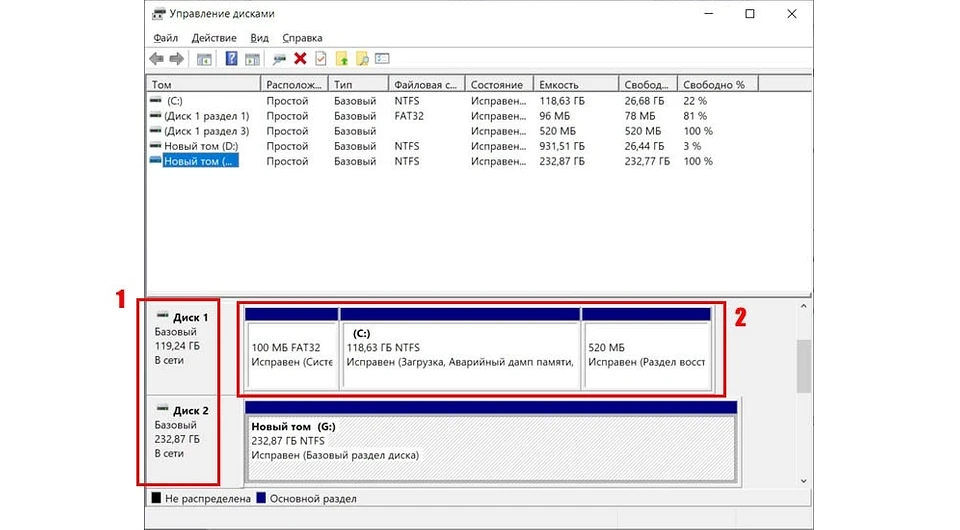Open the Справка menu

[x=302, y=38]
